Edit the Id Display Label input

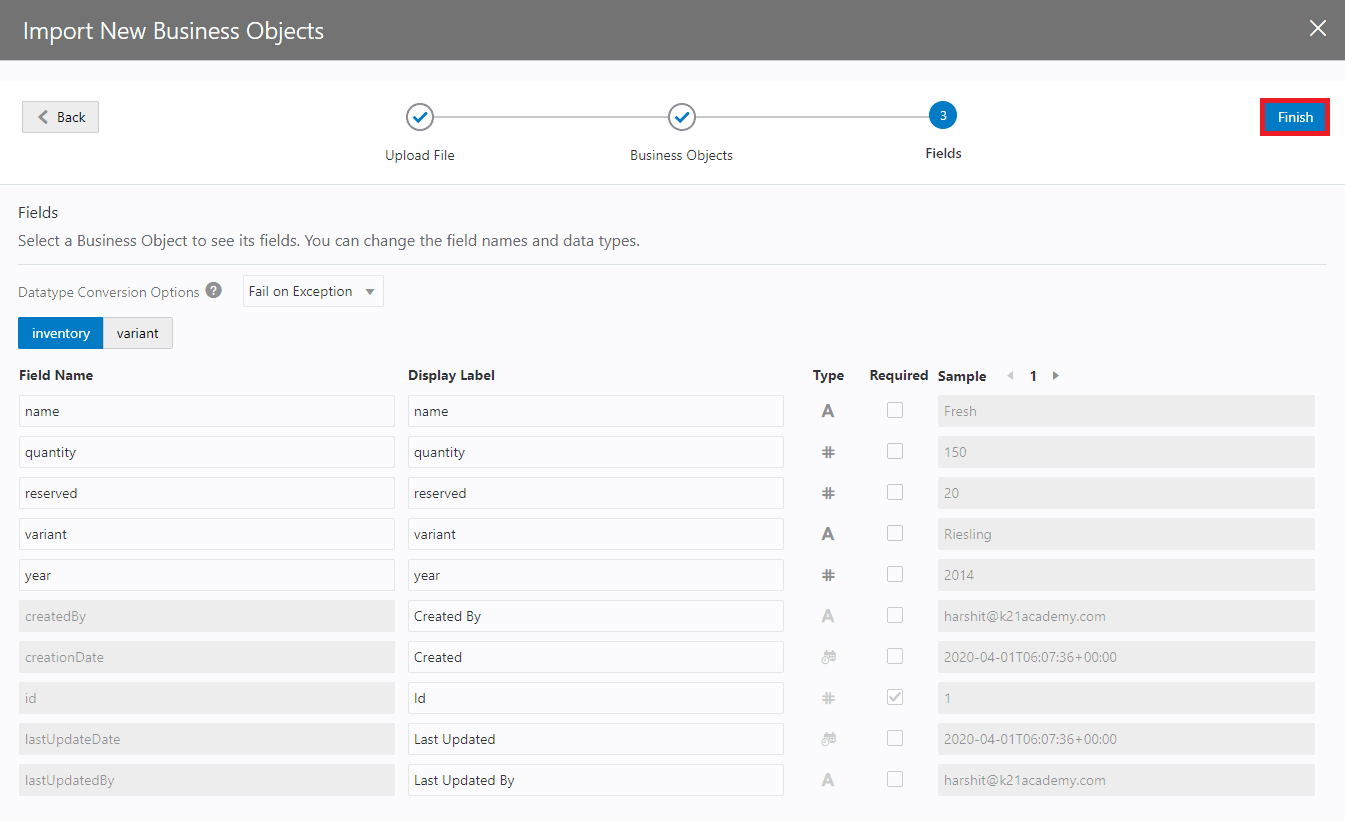pyautogui.click(x=596, y=698)
